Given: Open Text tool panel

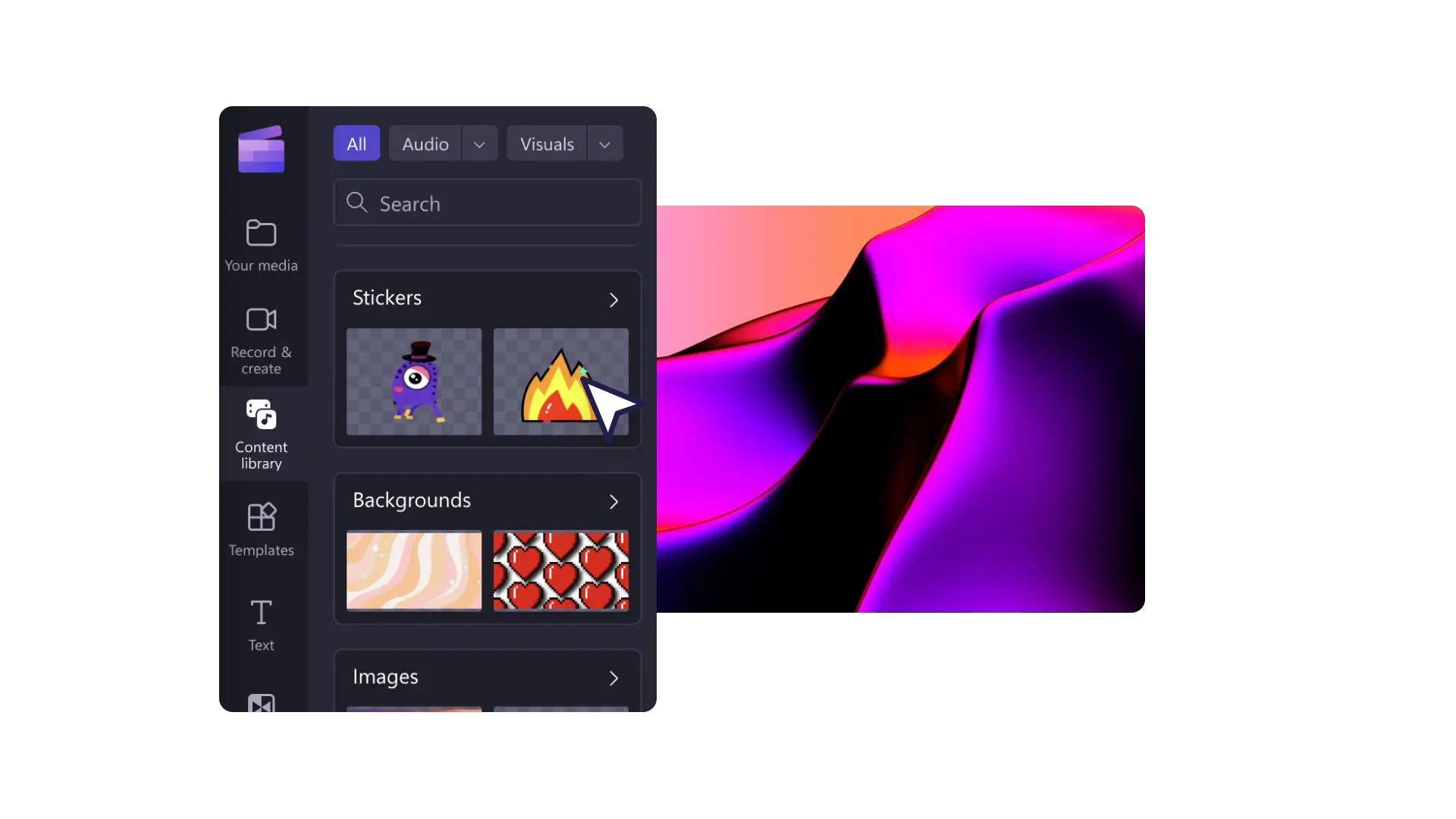Looking at the screenshot, I should (260, 623).
